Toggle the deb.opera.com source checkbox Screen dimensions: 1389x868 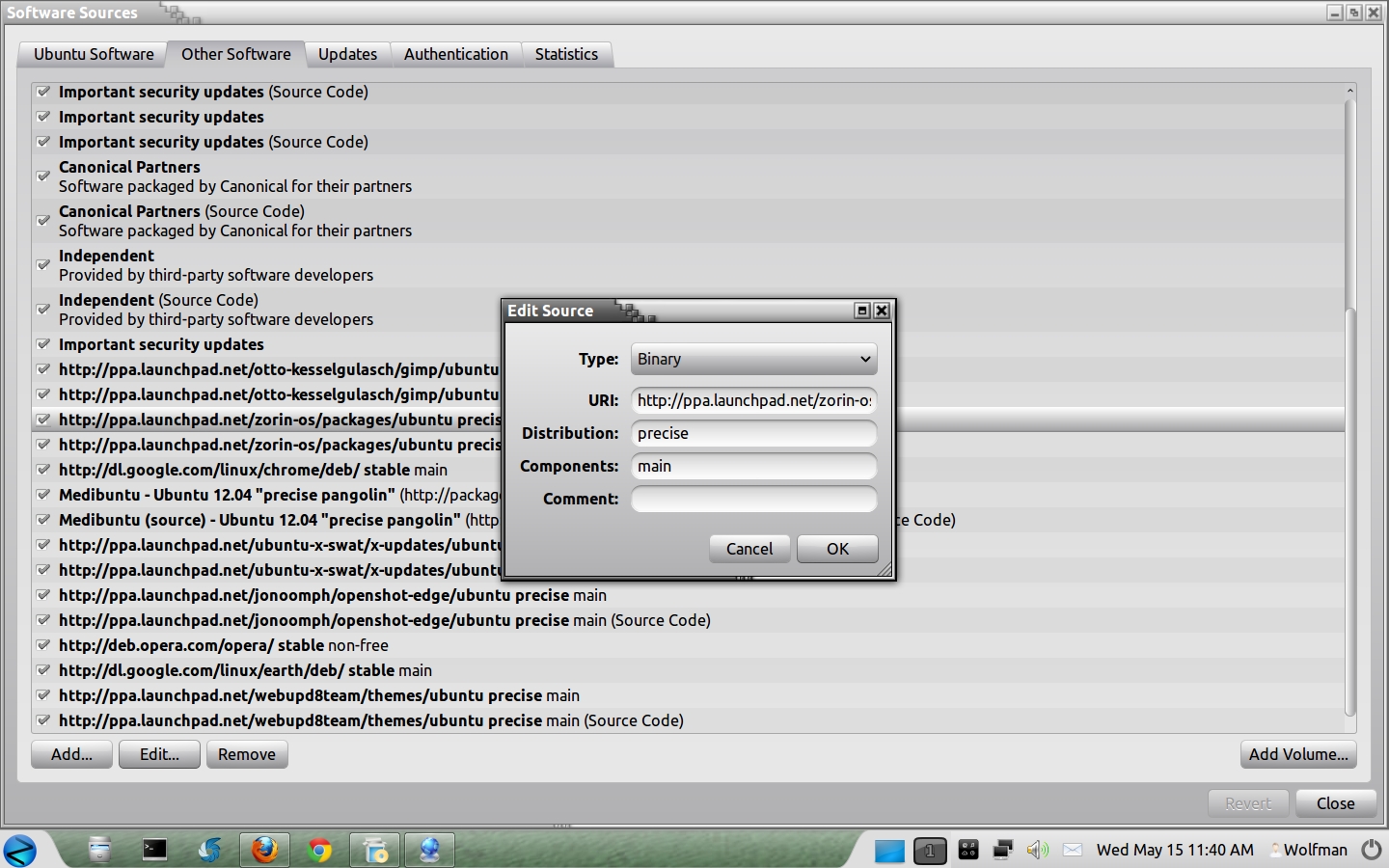(x=43, y=645)
